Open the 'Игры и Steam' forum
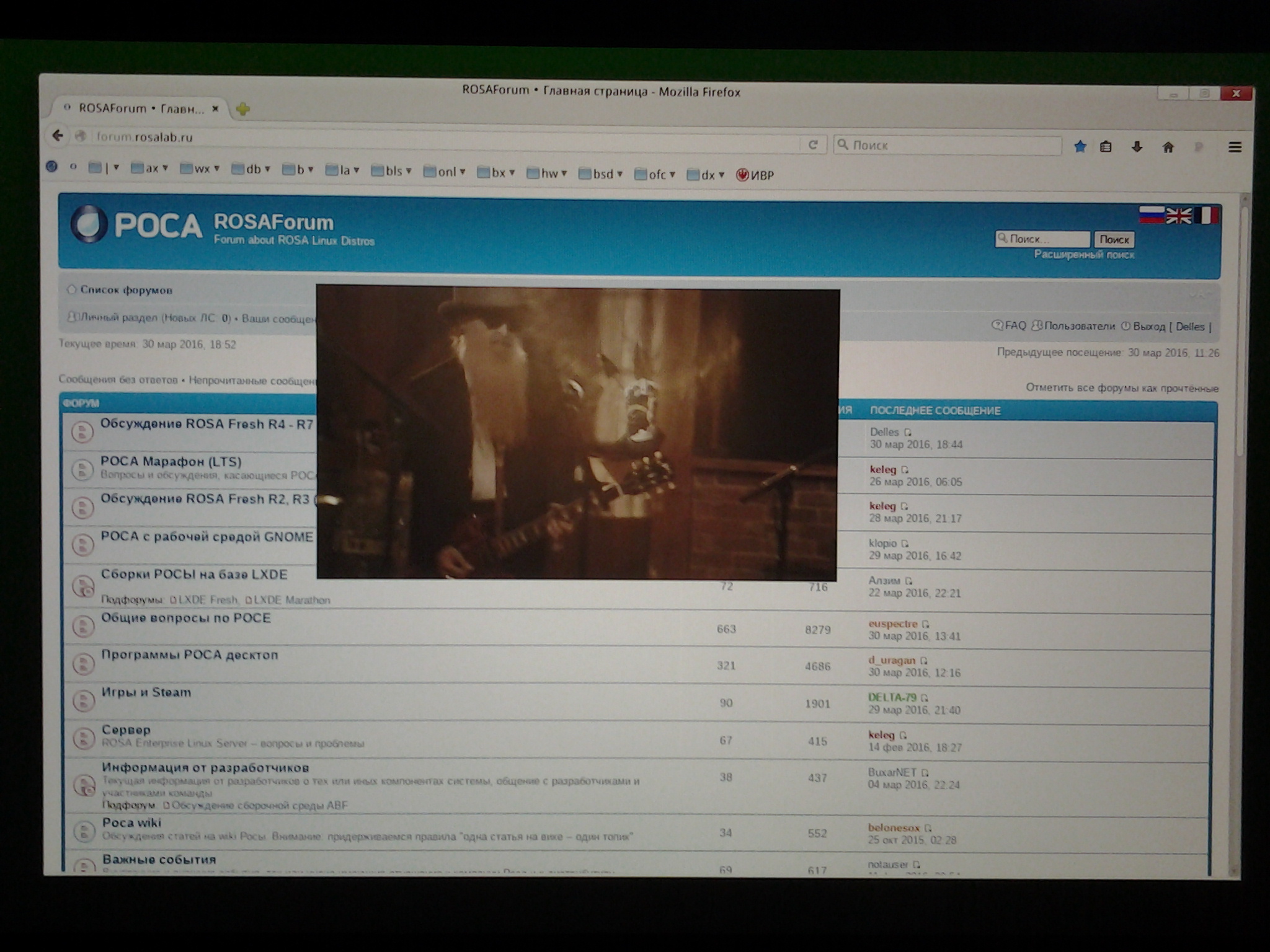 pos(146,692)
